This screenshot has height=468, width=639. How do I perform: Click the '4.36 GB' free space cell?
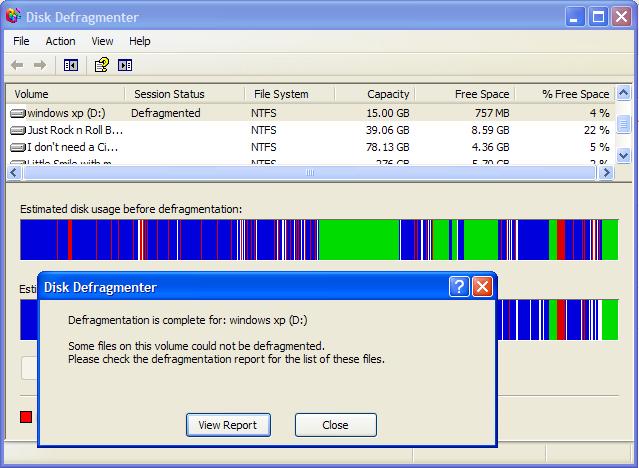[x=491, y=147]
